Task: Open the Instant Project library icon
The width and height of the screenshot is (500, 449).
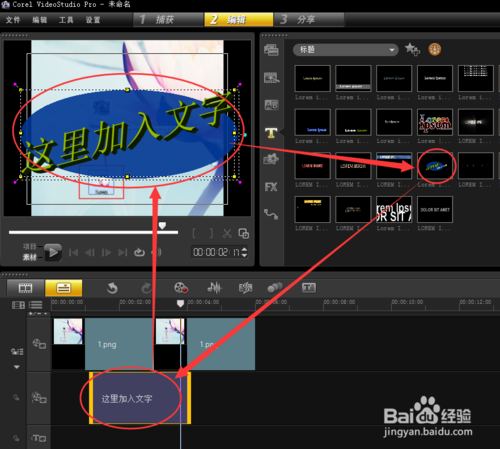Action: 271,78
